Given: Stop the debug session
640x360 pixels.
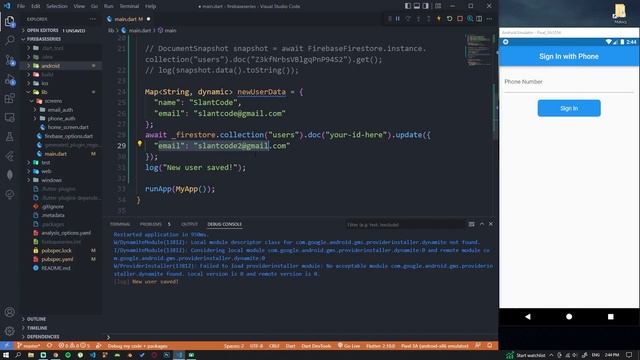Looking at the screenshot, I should click(x=460, y=19).
